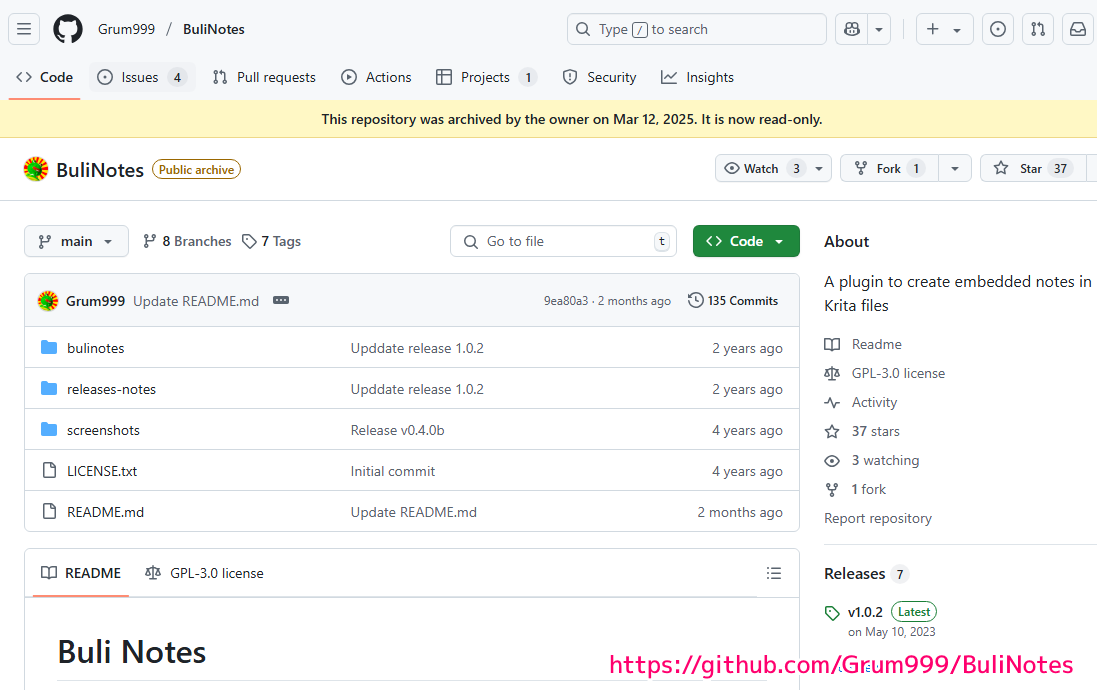Open the Copilot chat icon
The width and height of the screenshot is (1097, 690).
pyautogui.click(x=851, y=29)
